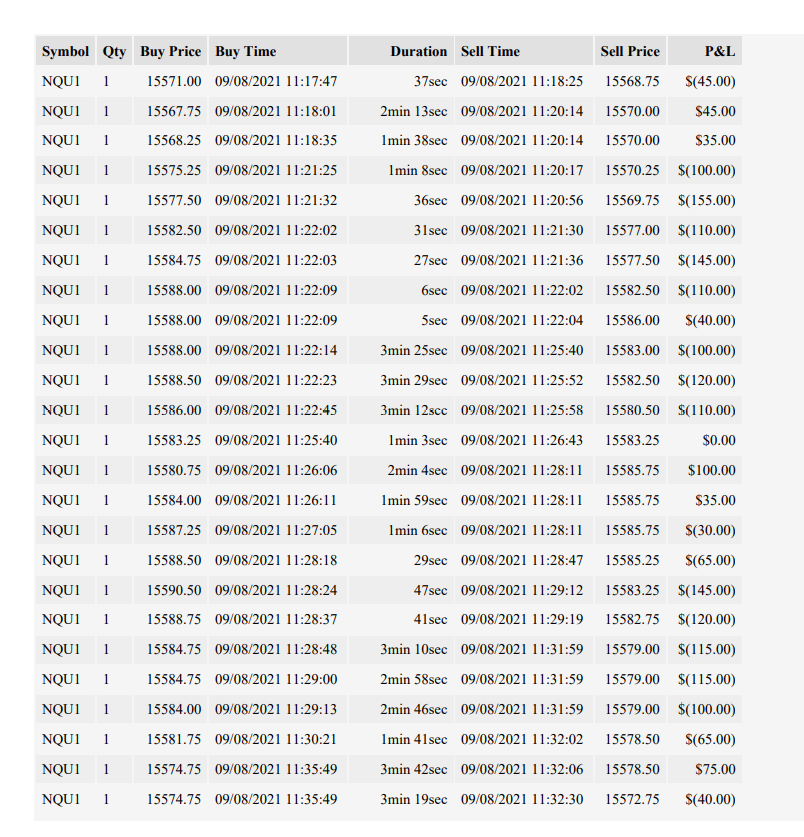The image size is (804, 837).
Task: Click the $100.00 profit cell
Action: point(705,470)
